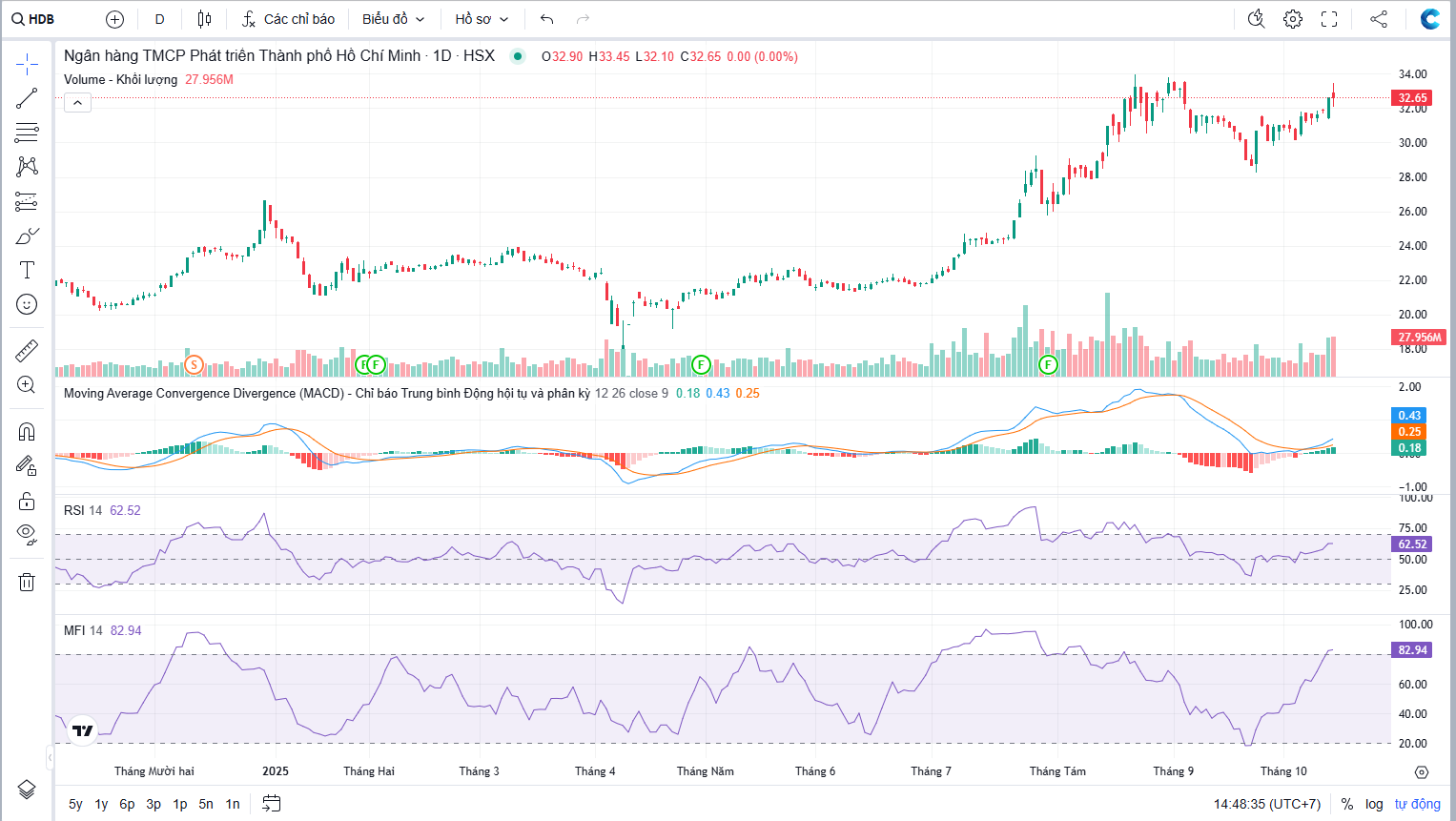1456x821 pixels.
Task: Expand the Biểu đồ dropdown
Action: click(x=393, y=19)
